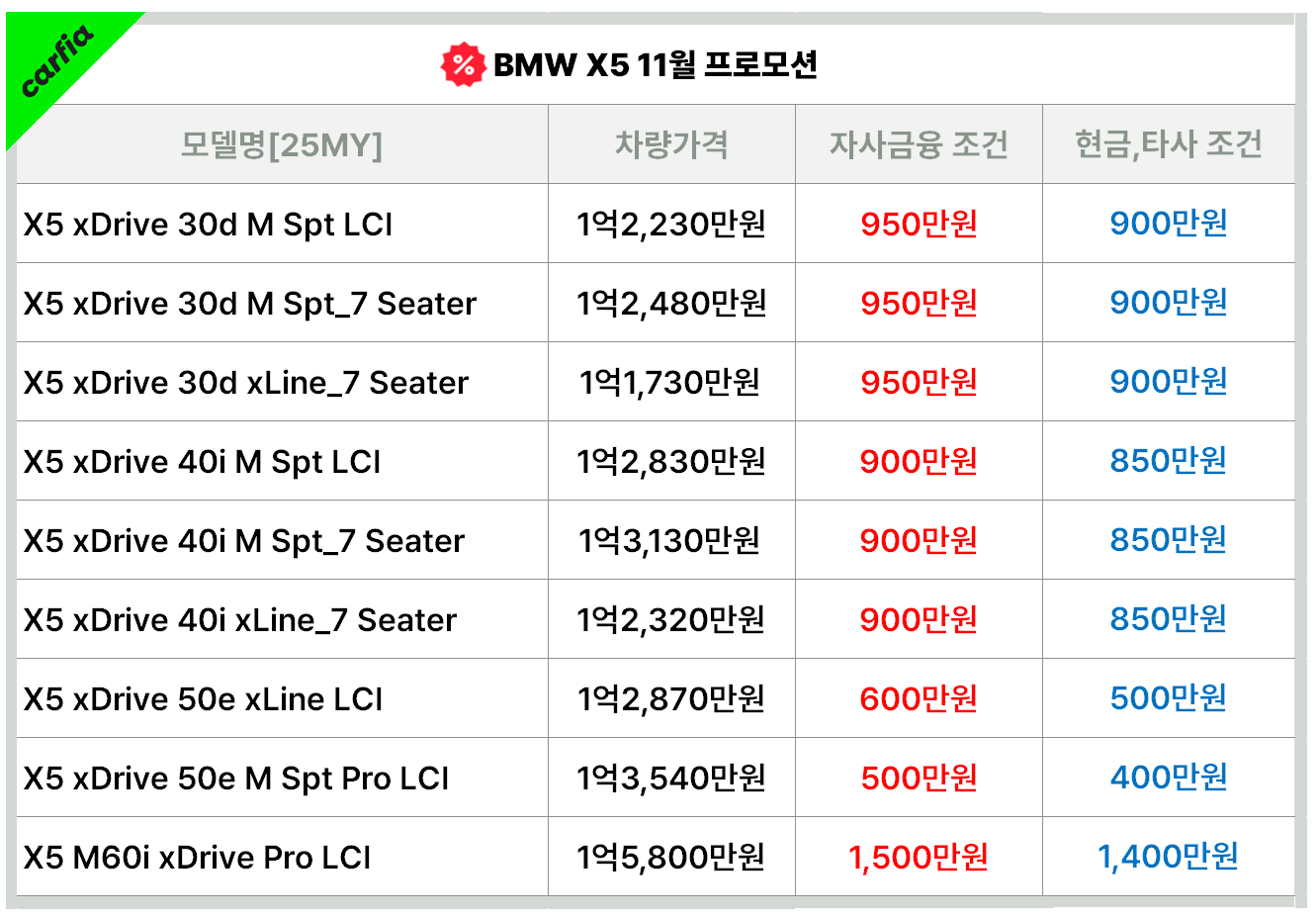The image size is (1316, 918).
Task: Open X5 xDrive 40i M Spt LCI entry
Action: click(203, 462)
